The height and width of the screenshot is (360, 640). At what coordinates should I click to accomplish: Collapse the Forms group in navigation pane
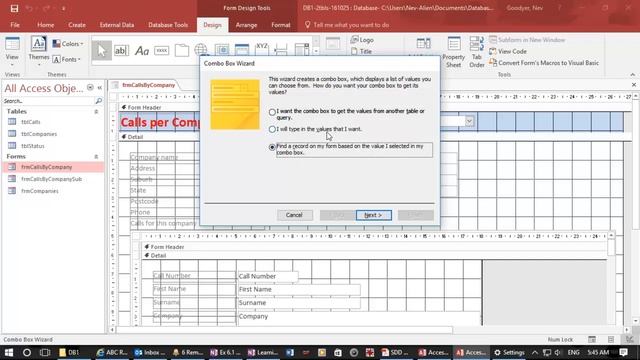96,157
